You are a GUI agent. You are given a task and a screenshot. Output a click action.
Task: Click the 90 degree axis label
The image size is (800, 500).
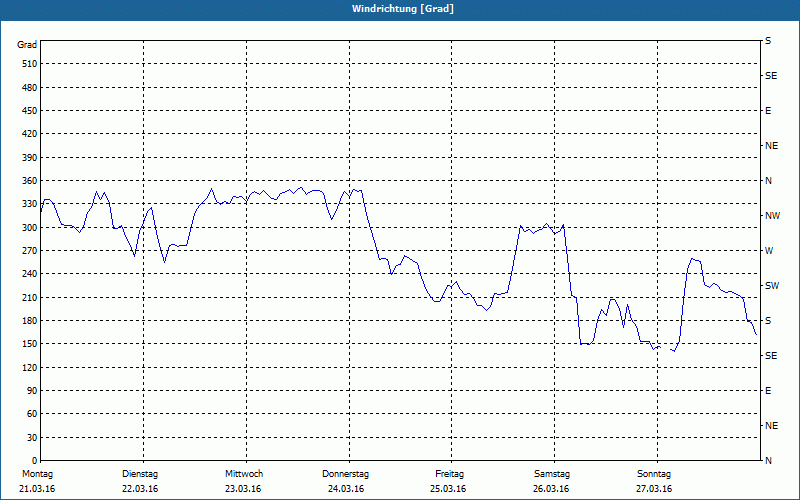[x=32, y=390]
